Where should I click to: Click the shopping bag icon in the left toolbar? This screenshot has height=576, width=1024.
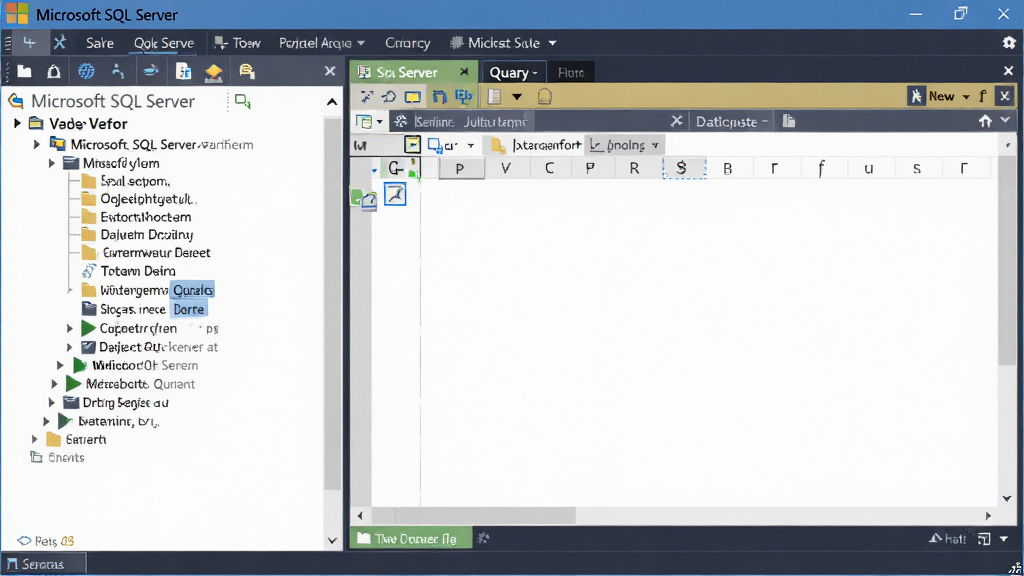point(54,71)
